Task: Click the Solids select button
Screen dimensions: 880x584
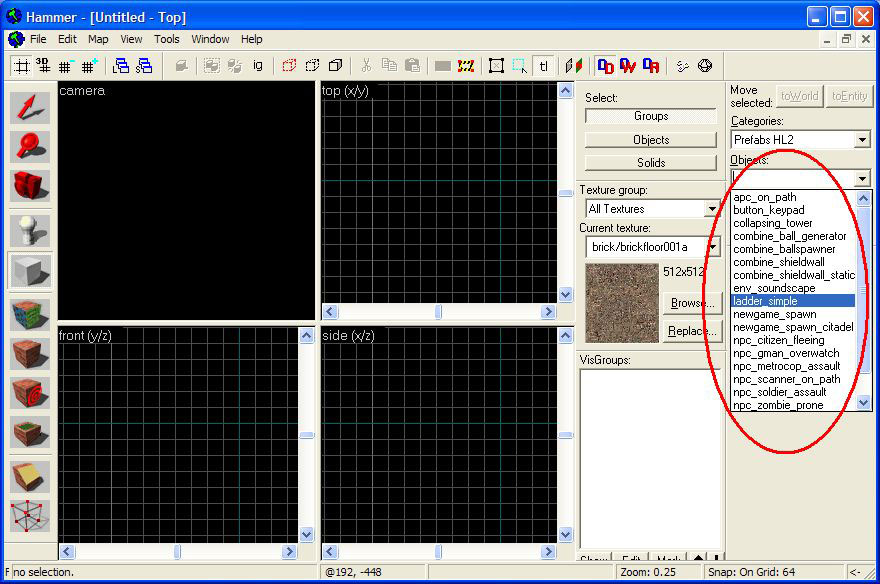Action: pos(651,163)
